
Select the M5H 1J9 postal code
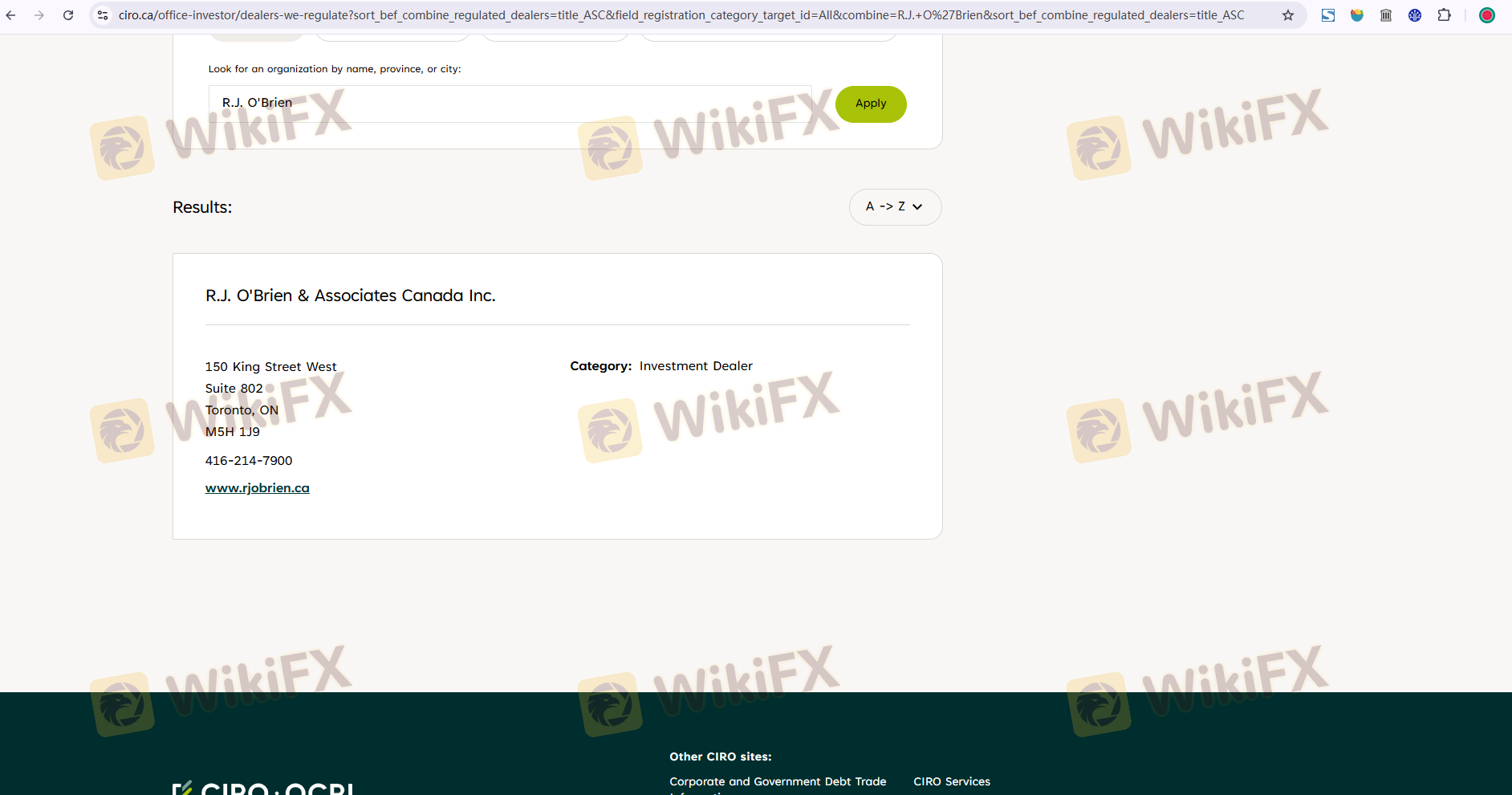click(233, 432)
